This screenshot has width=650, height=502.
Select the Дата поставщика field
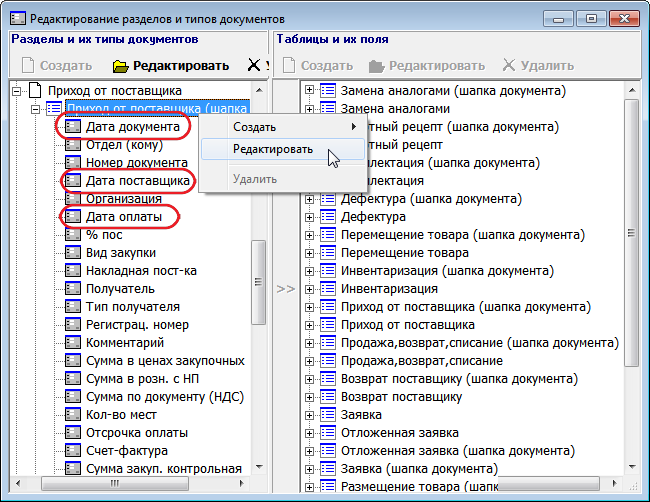click(138, 181)
